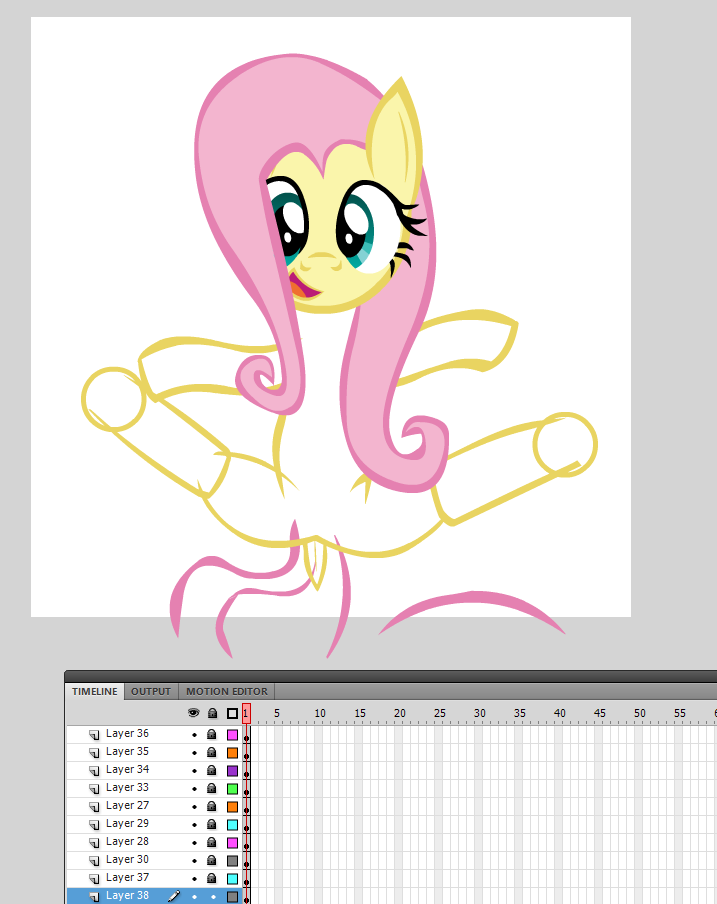Click Layer 30's gray outline color swatch

coord(232,861)
